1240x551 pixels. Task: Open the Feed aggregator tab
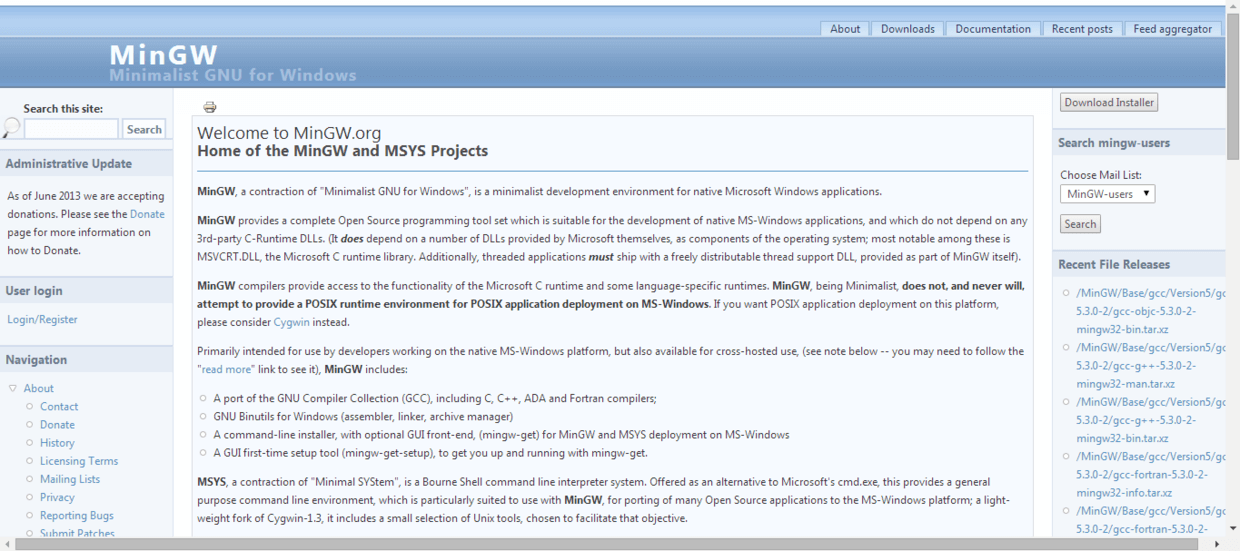pos(1172,29)
